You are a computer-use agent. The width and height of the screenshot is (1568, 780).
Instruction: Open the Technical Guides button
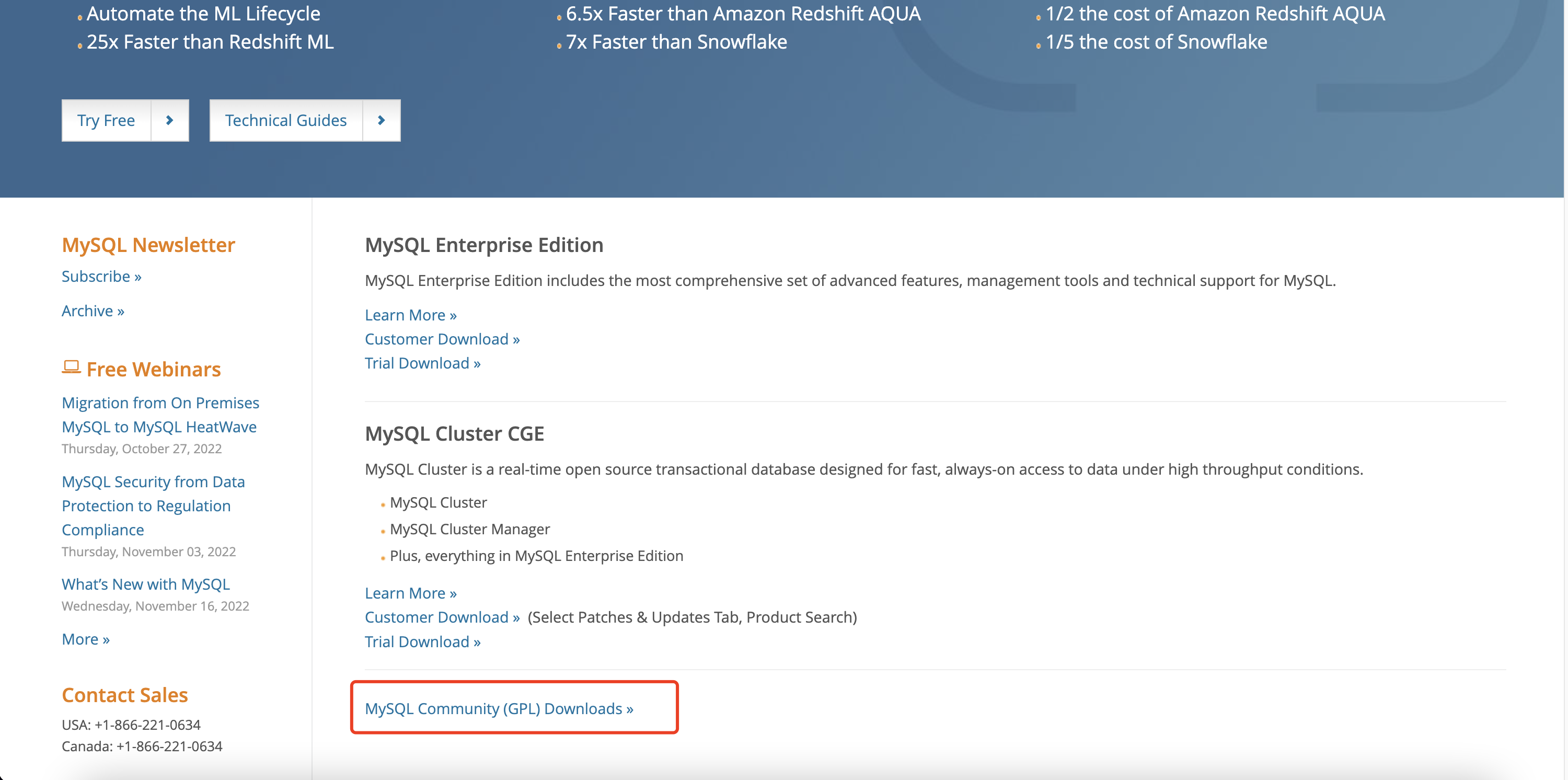(285, 121)
